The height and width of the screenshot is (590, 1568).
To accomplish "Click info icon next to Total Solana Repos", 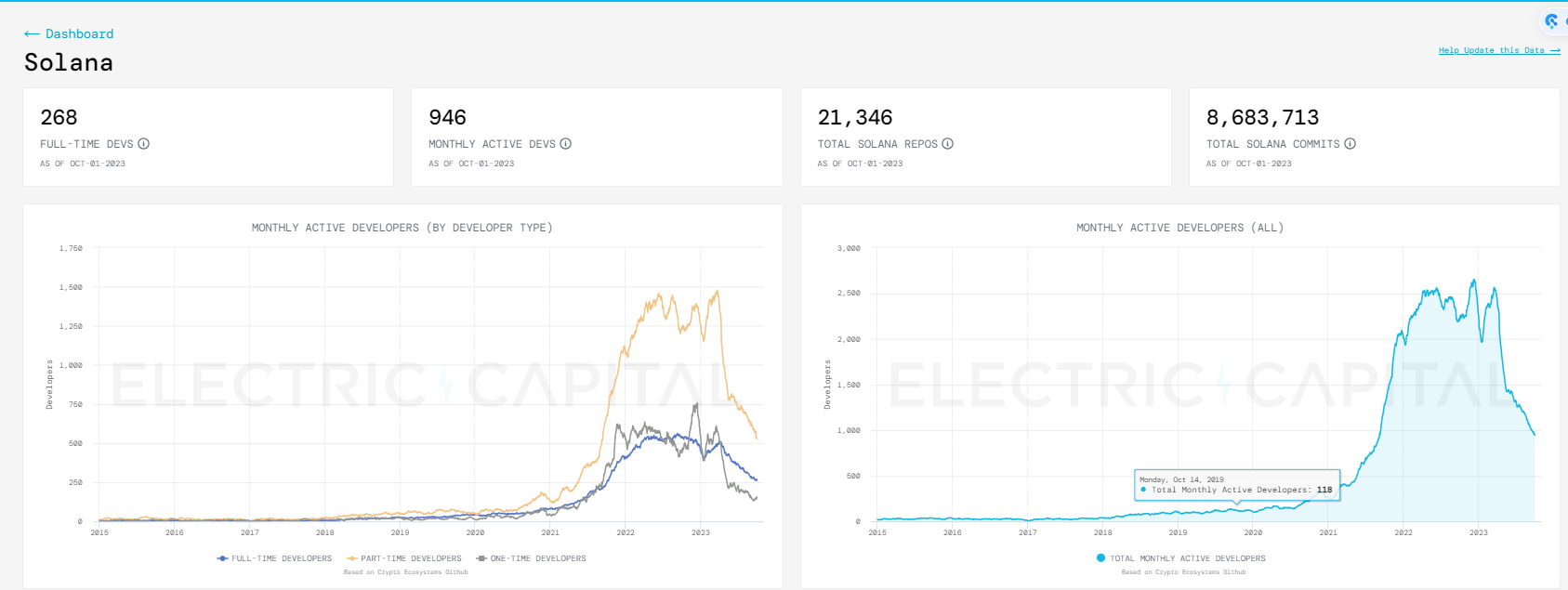I will tap(948, 144).
